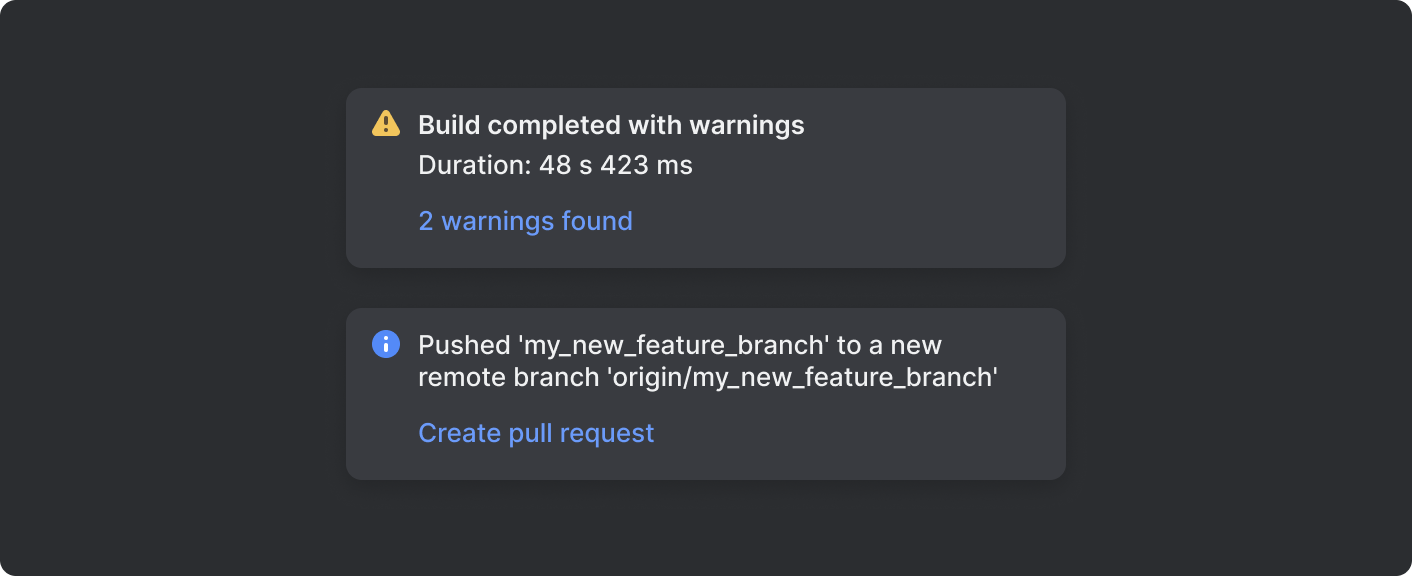1412x576 pixels.
Task: Click inside the lower notification toast
Action: click(705, 393)
